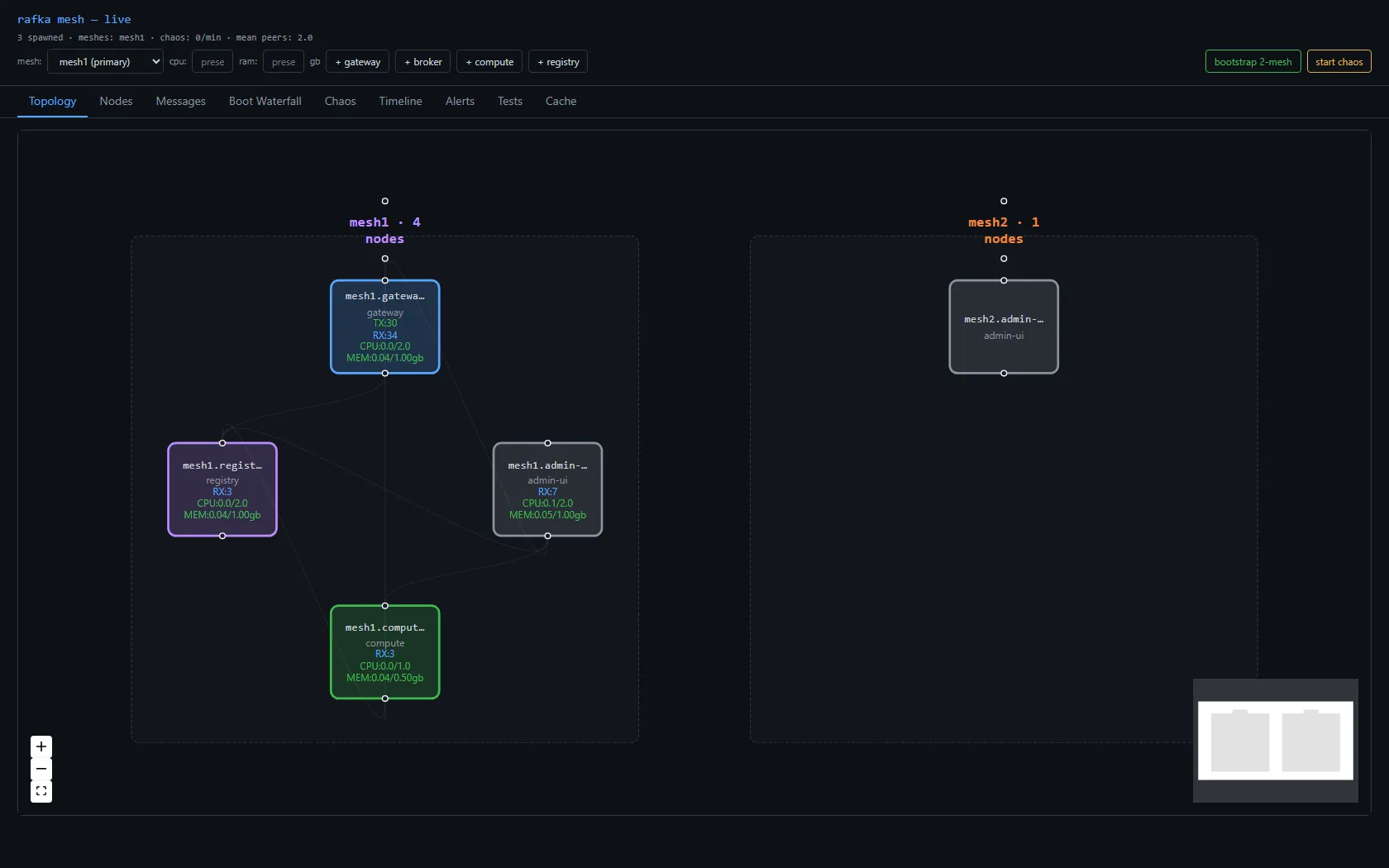Click the '3 spawned' status summary line

pyautogui.click(x=165, y=38)
